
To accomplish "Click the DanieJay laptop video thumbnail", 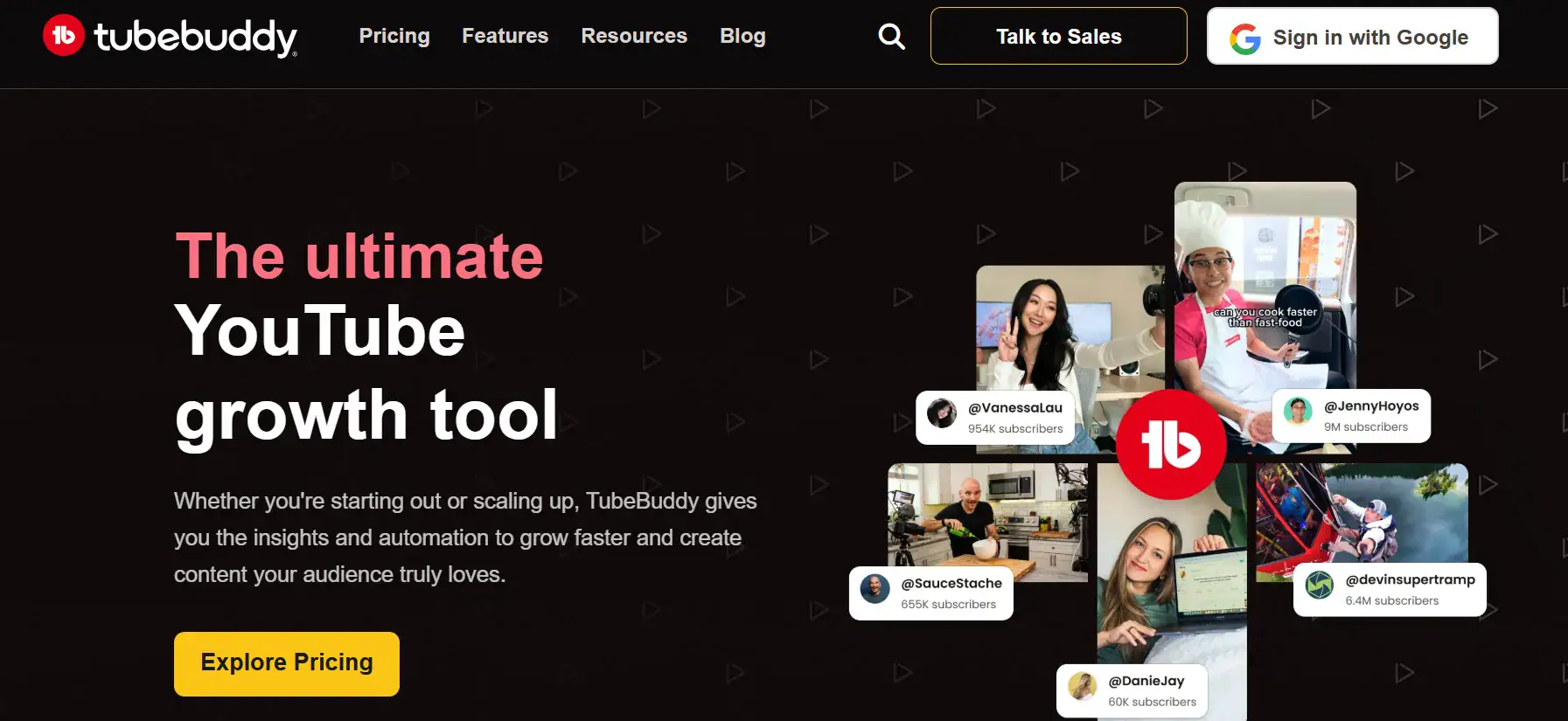I will tap(1171, 586).
